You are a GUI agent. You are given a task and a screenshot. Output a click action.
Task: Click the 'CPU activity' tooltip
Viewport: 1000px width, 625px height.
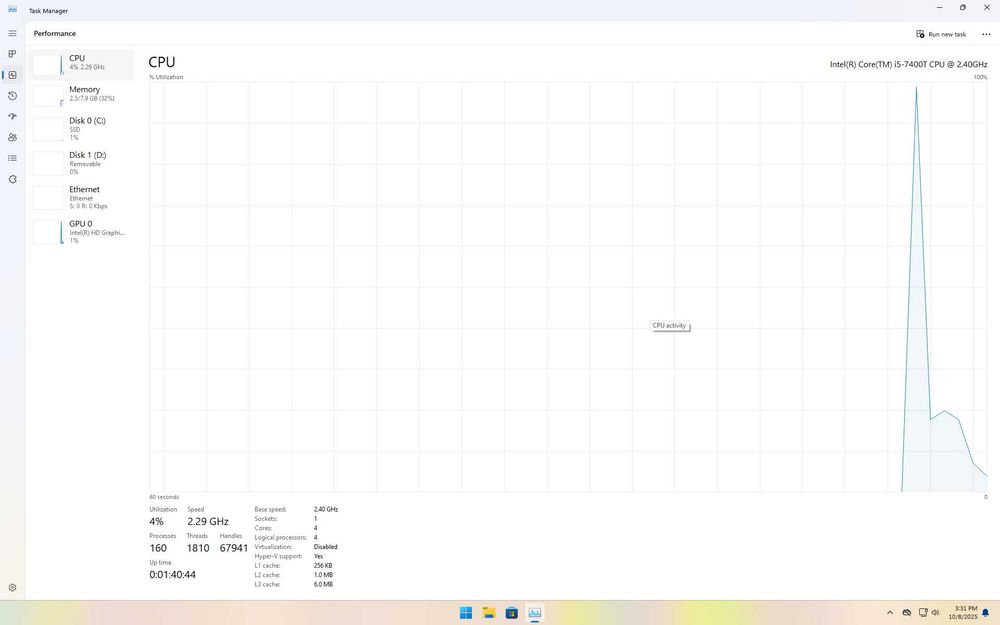(670, 326)
